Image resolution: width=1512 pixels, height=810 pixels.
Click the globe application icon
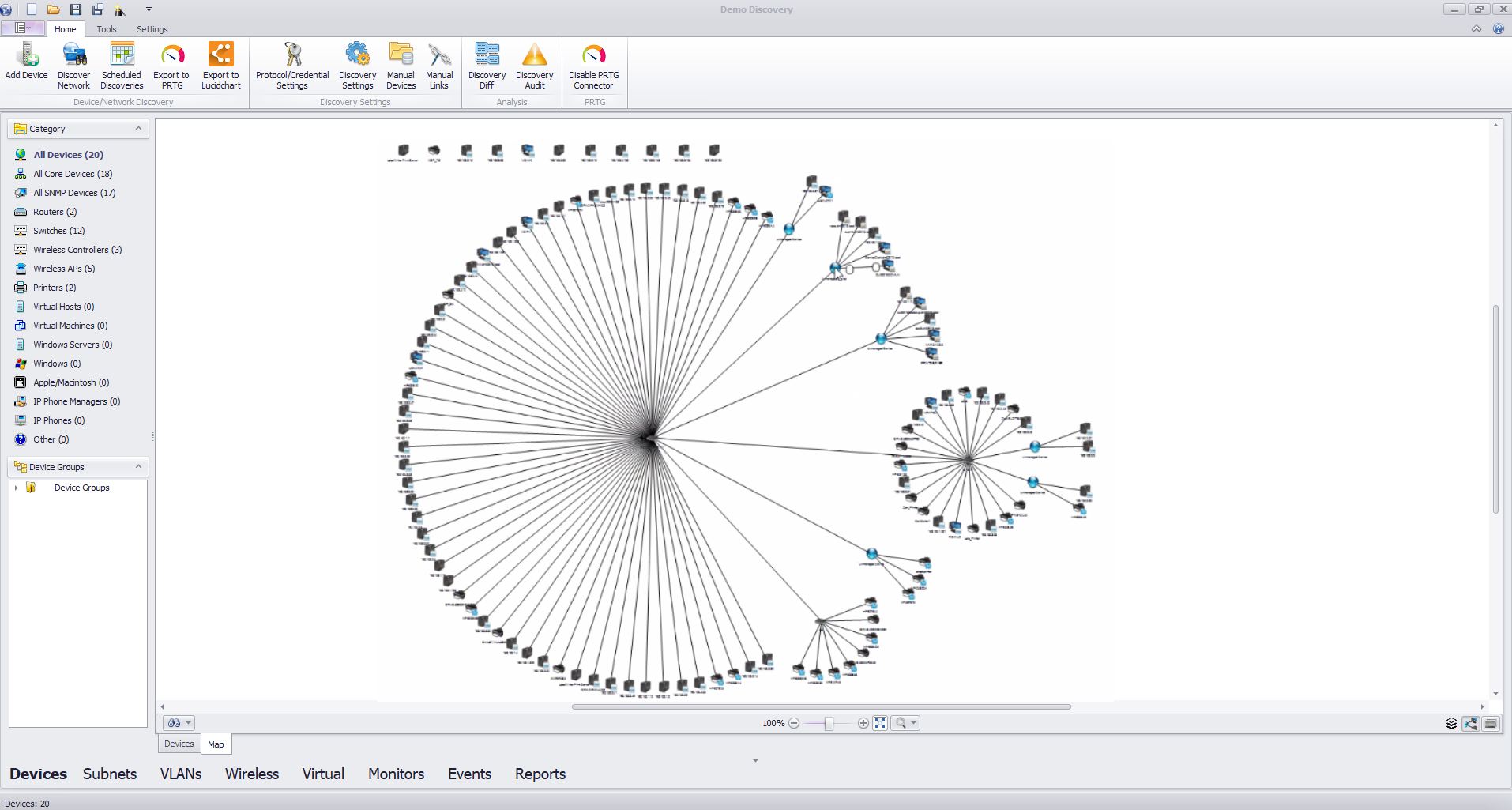pyautogui.click(x=6, y=9)
